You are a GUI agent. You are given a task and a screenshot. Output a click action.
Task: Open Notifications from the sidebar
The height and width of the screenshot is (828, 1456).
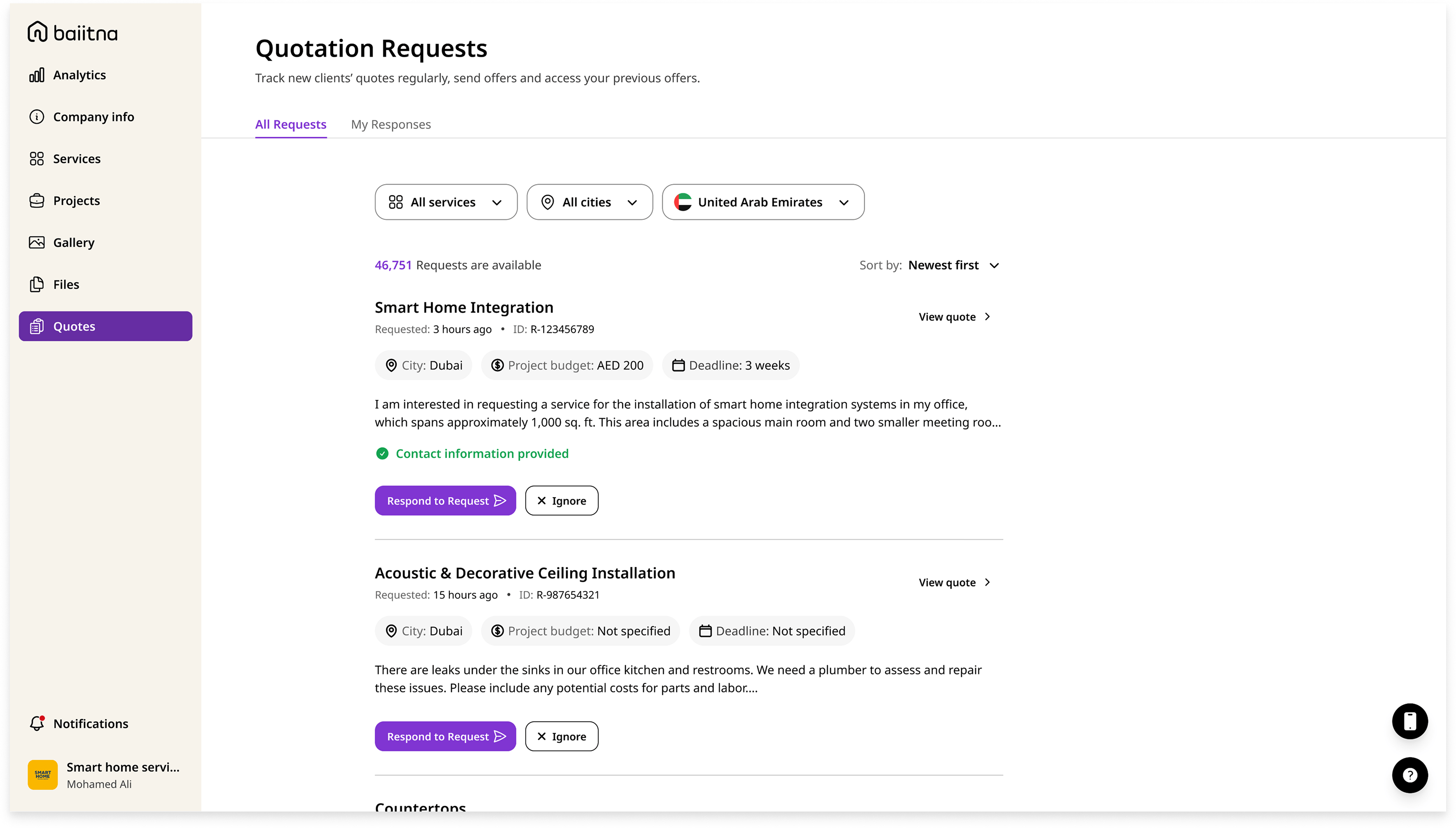pyautogui.click(x=91, y=723)
